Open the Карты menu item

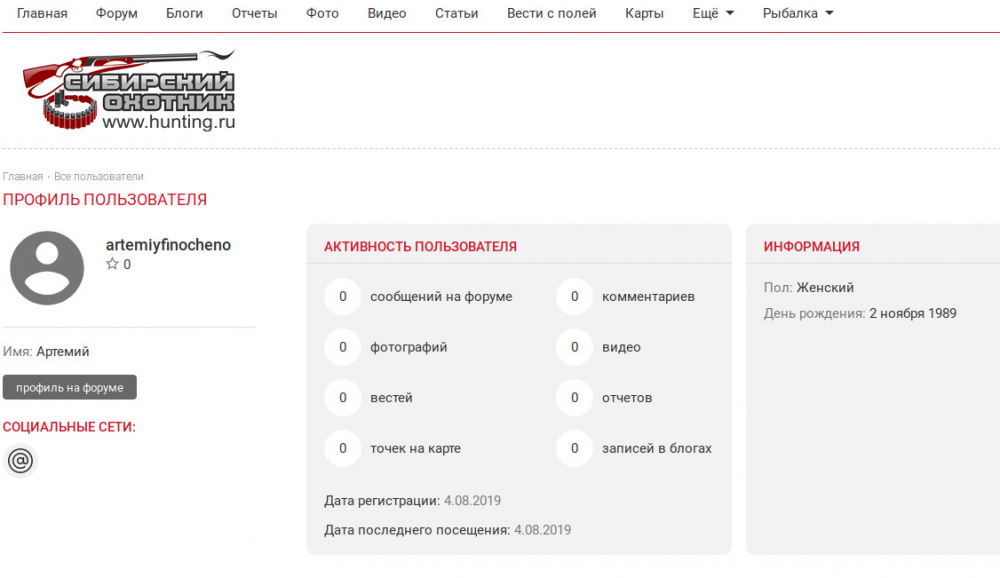click(644, 14)
